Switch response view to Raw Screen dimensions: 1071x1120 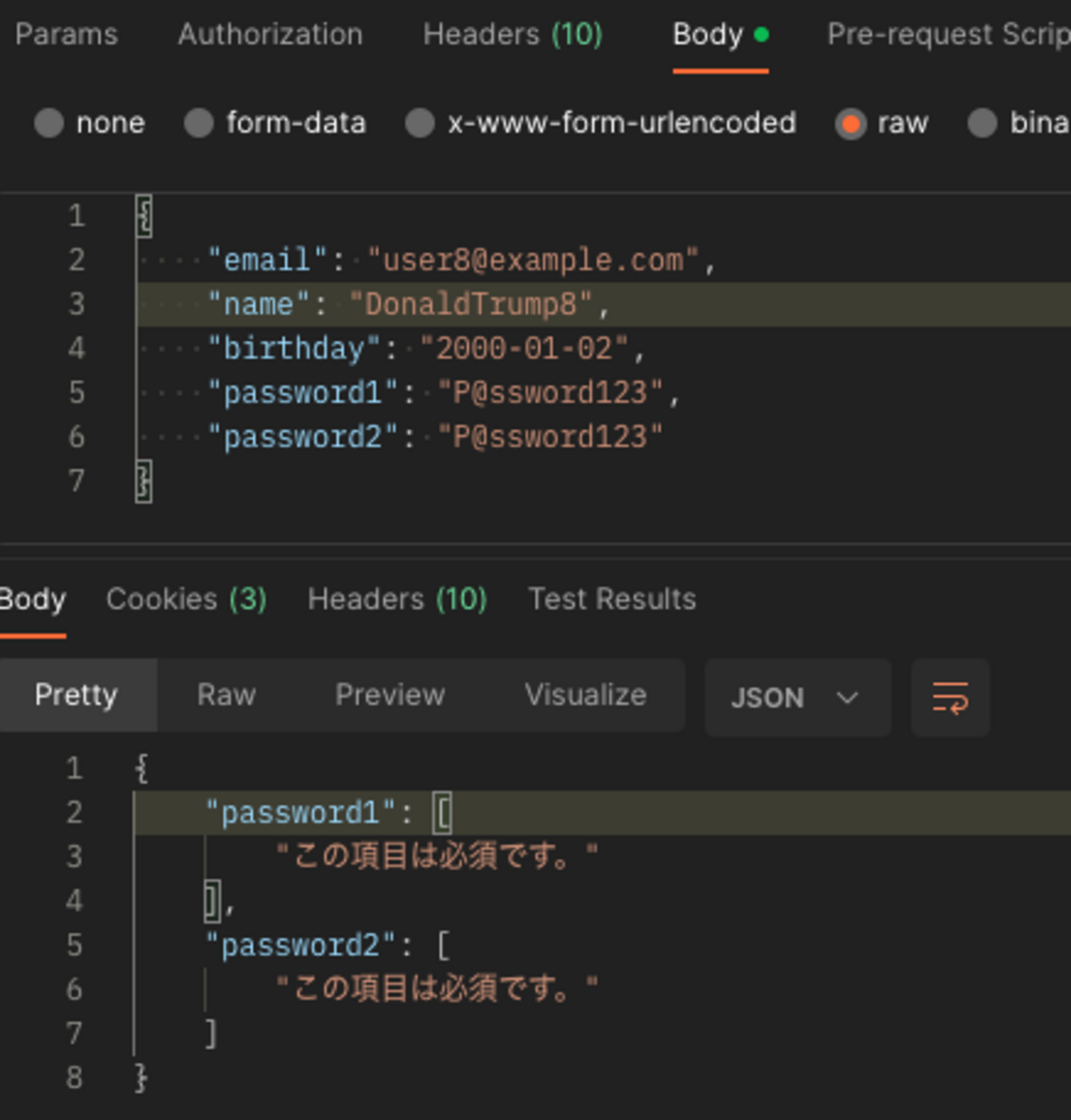[x=227, y=695]
